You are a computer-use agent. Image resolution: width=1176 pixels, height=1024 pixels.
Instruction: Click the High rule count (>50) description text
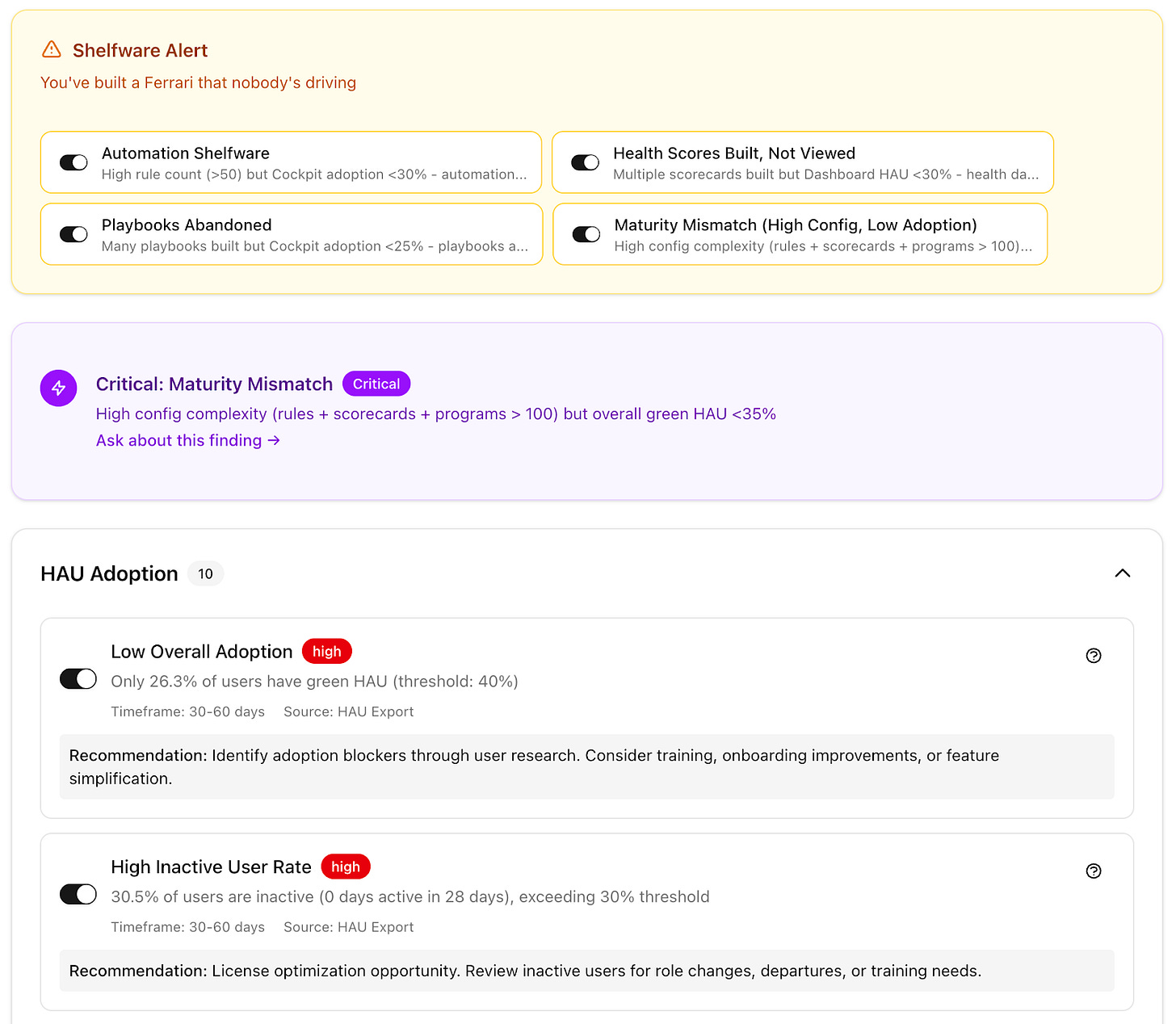[x=314, y=174]
